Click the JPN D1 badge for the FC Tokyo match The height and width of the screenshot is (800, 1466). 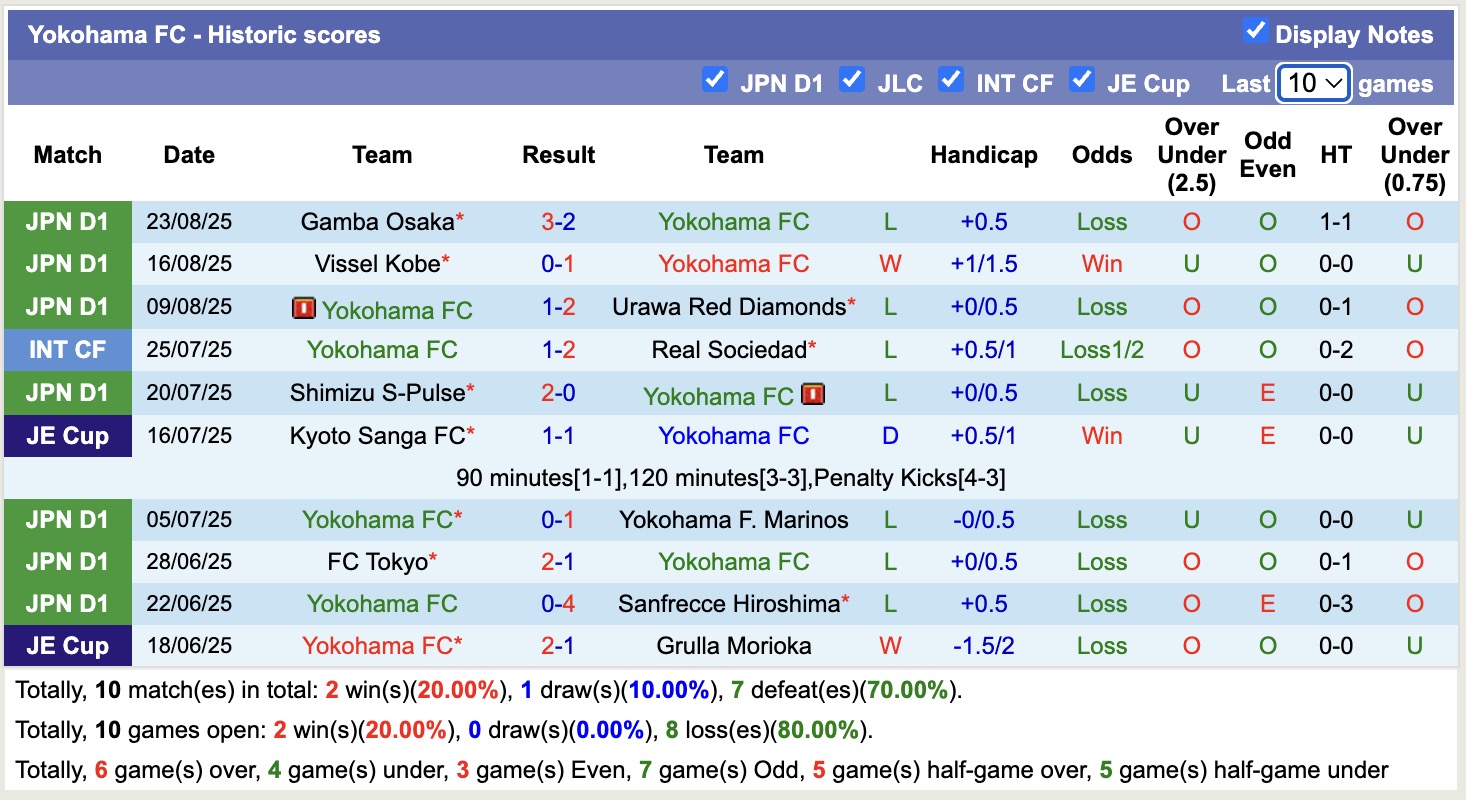(x=67, y=561)
